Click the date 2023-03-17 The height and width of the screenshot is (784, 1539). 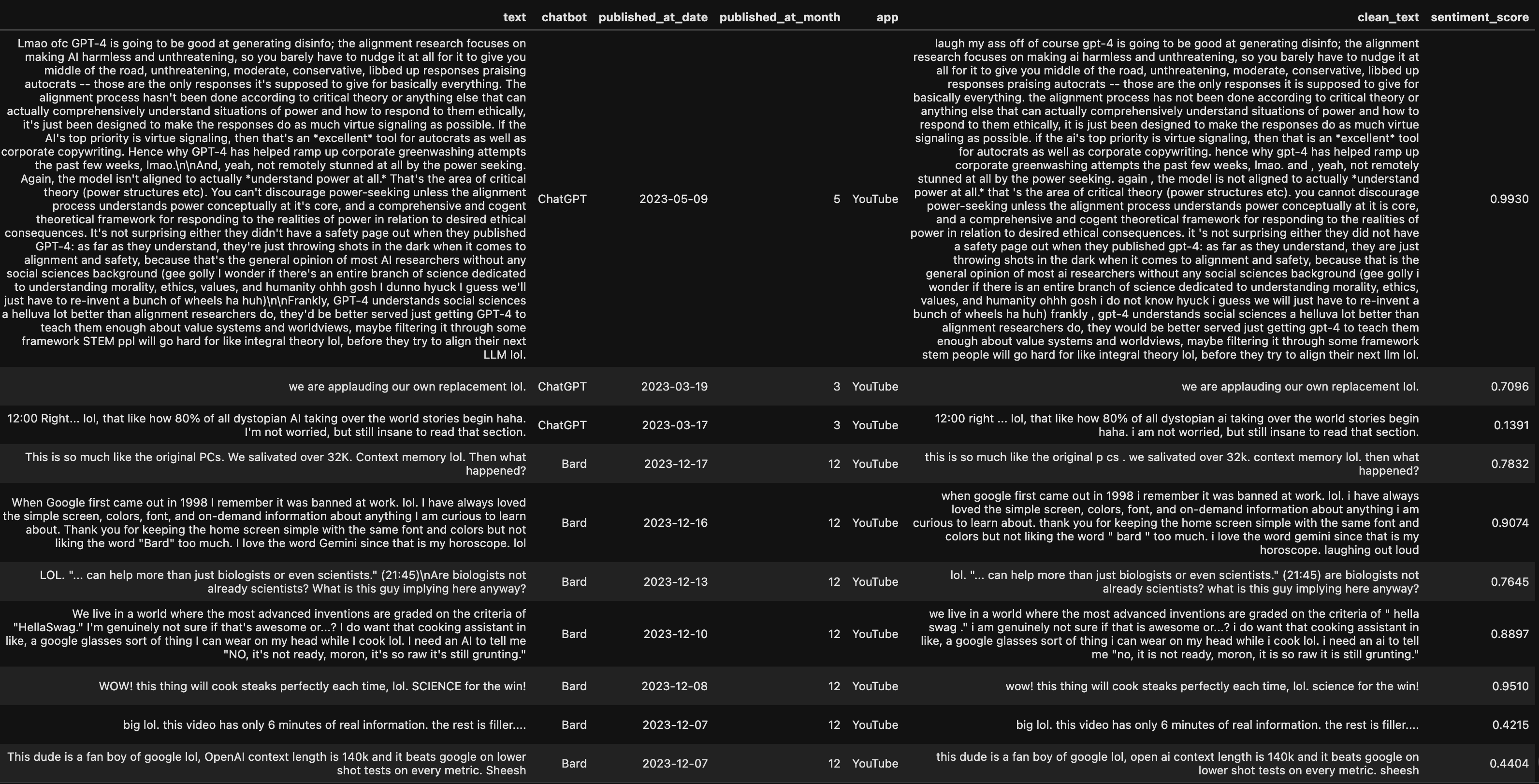[675, 425]
